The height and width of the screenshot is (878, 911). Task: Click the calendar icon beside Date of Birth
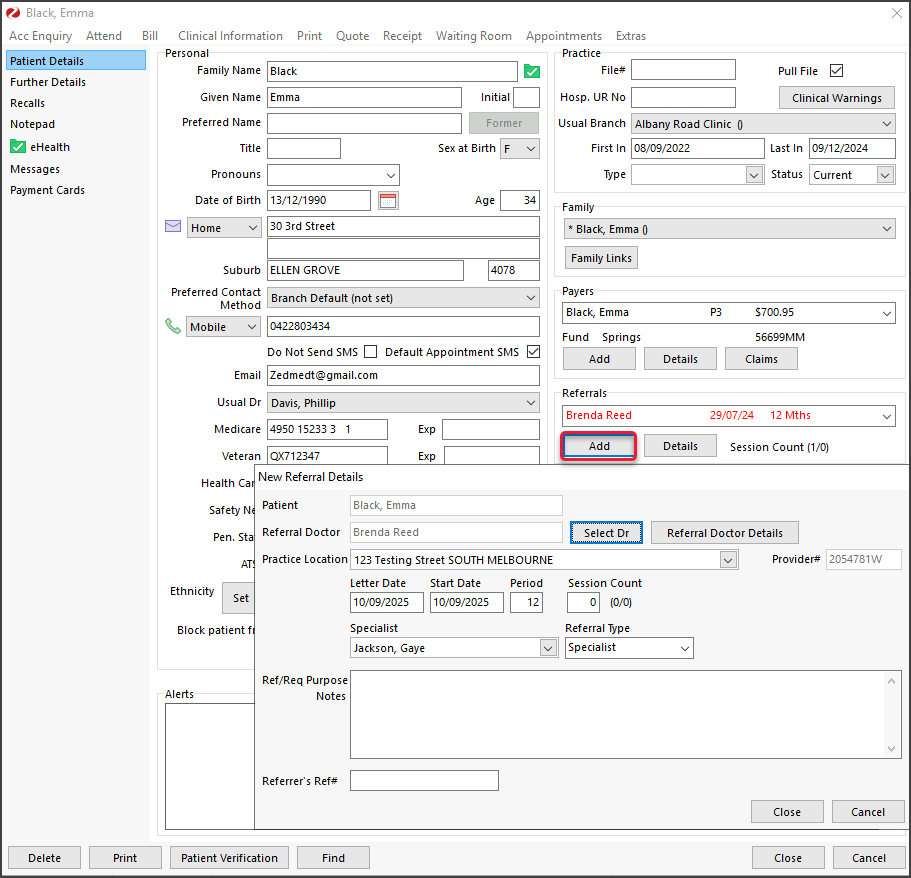coord(388,200)
